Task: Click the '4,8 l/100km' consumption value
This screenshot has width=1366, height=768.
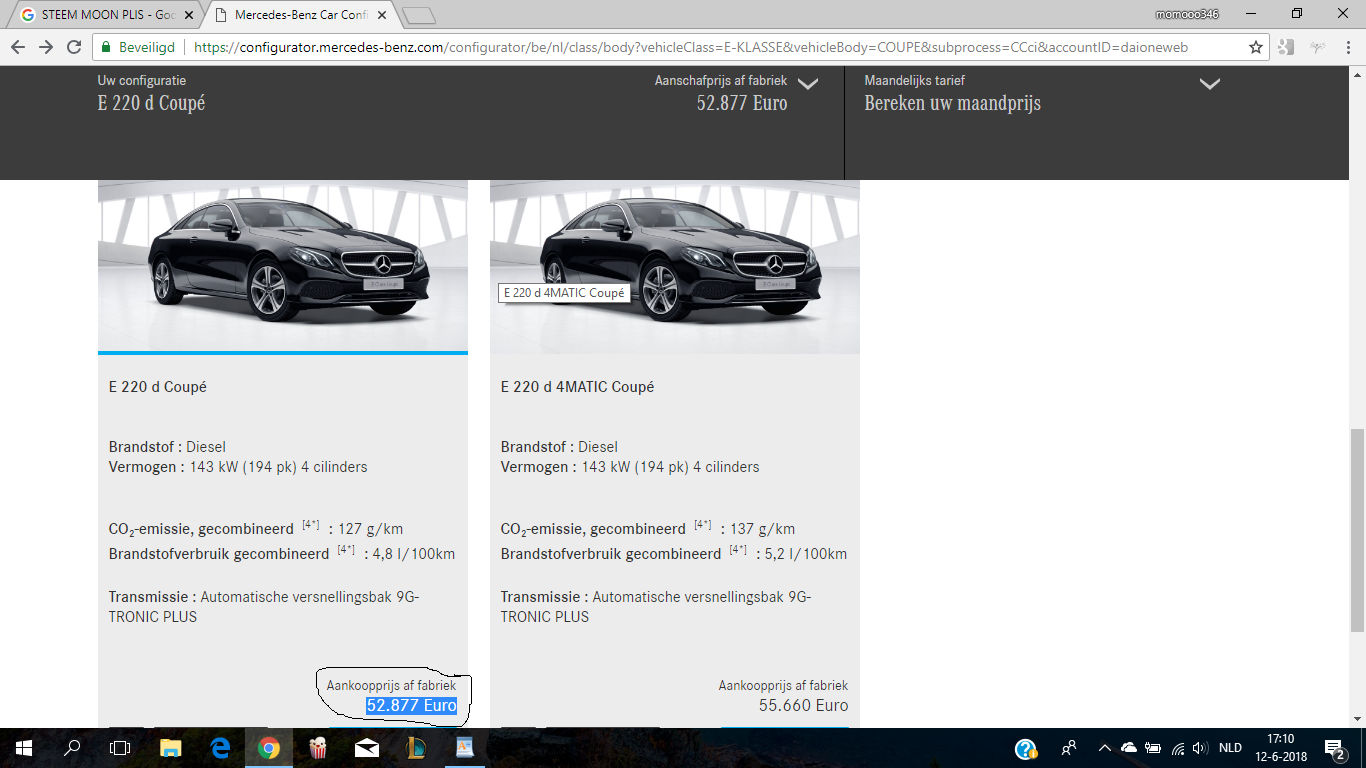Action: (414, 554)
